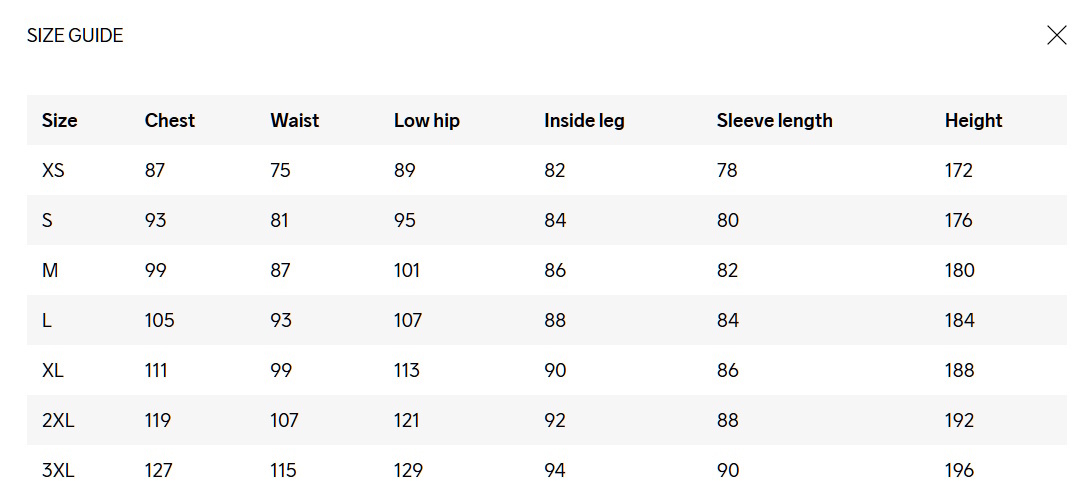1081x503 pixels.
Task: Select the Inside leg column header
Action: coord(584,120)
